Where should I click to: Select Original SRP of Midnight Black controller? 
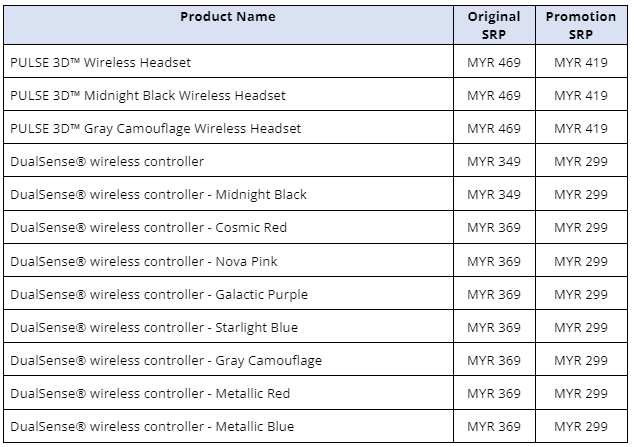point(494,195)
